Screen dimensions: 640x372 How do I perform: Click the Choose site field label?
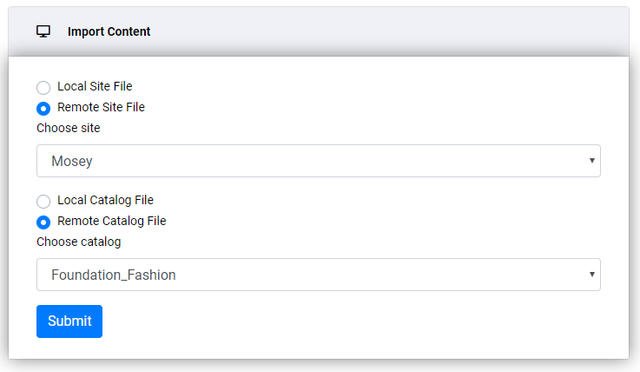(x=68, y=128)
